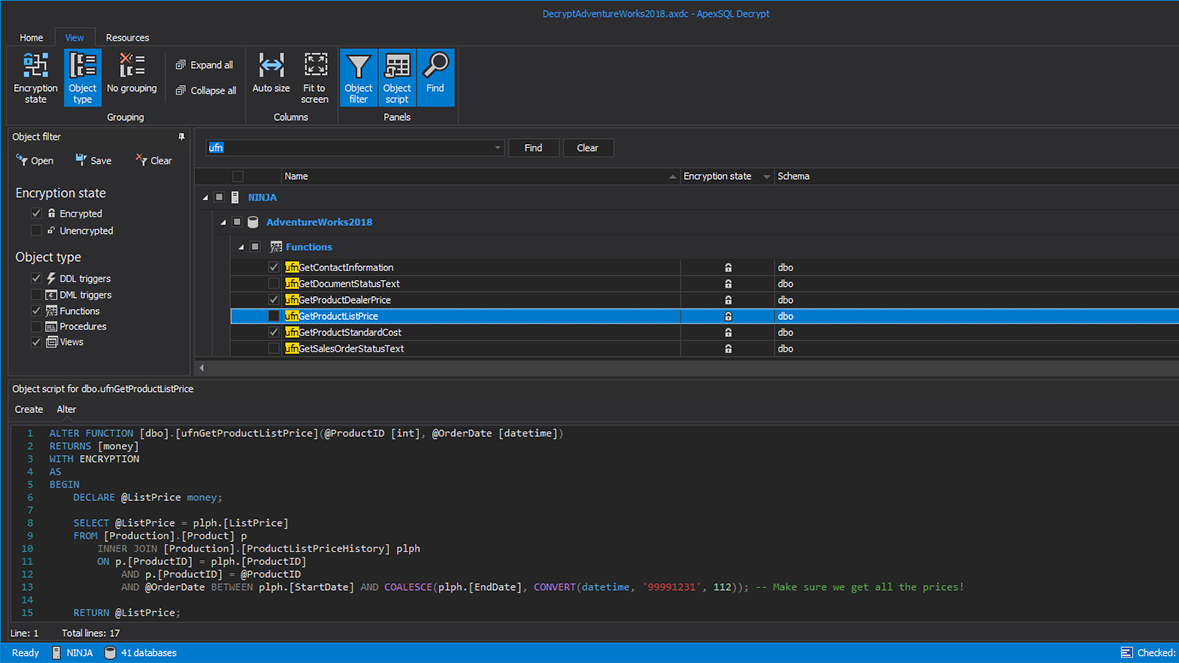Image resolution: width=1179 pixels, height=663 pixels.
Task: Toggle the Object filter panel
Action: click(x=359, y=77)
